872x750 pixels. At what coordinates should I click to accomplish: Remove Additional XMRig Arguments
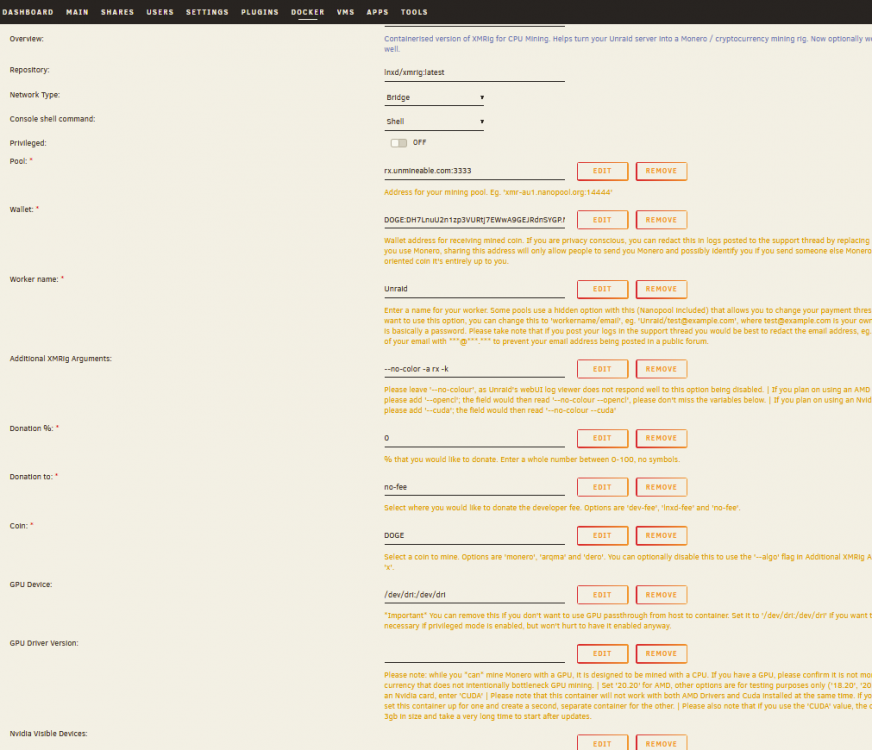(x=661, y=369)
